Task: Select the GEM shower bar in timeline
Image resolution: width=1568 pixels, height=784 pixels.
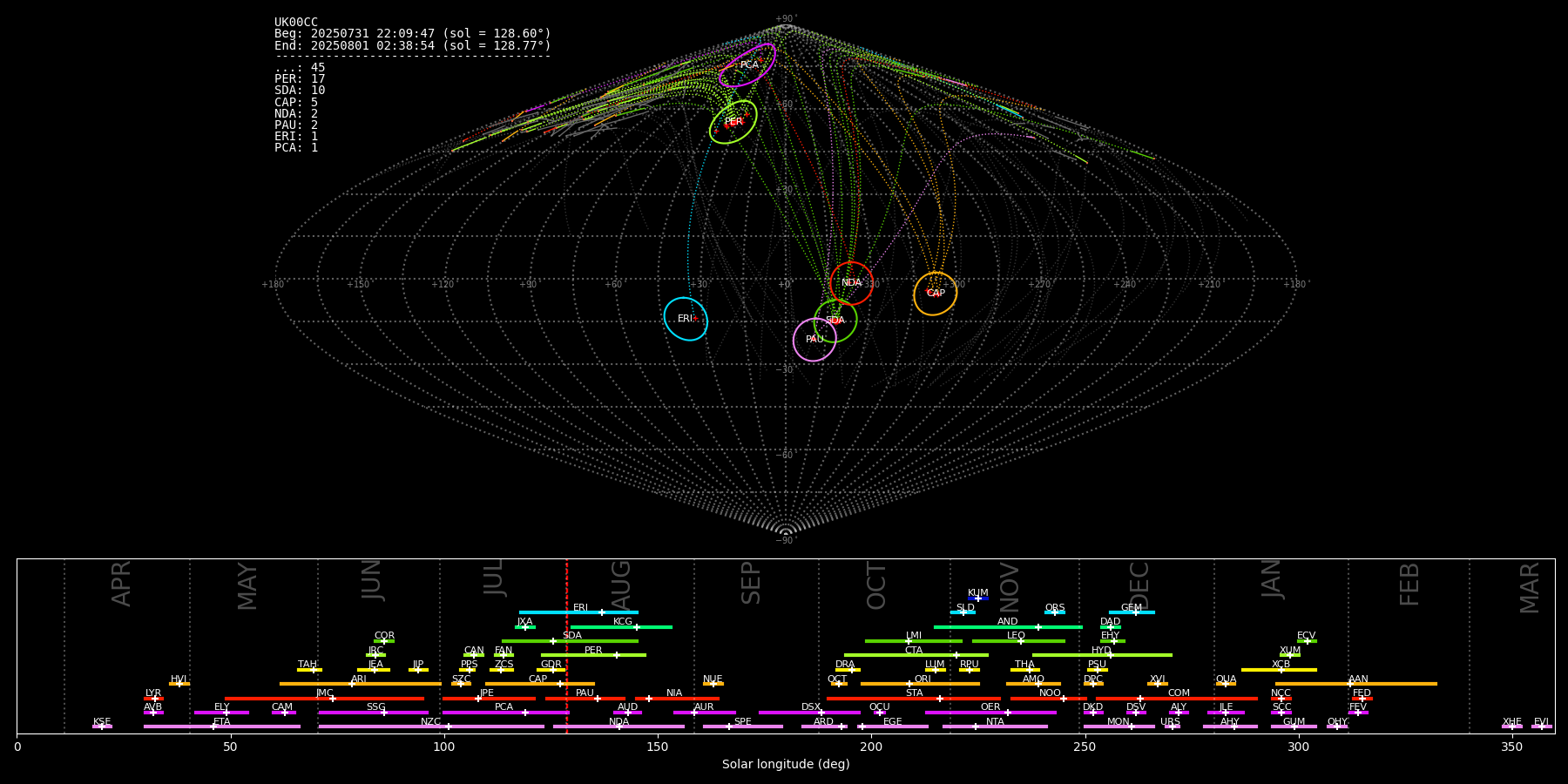Action: [1132, 612]
